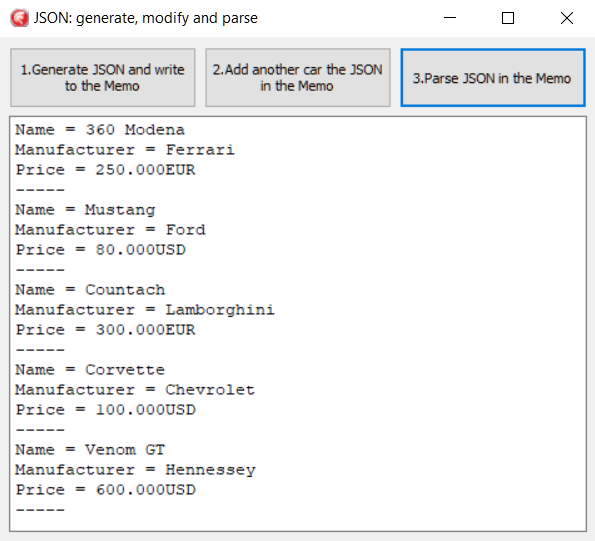Click the red app icon in title bar
595x541 pixels.
(19, 18)
